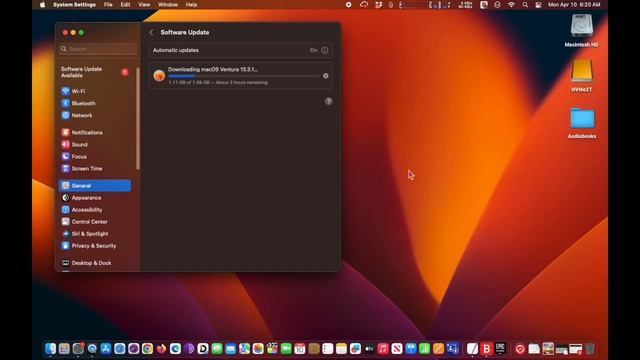
Task: Click the Wi-Fi status menu bar icon
Action: tap(511, 5)
